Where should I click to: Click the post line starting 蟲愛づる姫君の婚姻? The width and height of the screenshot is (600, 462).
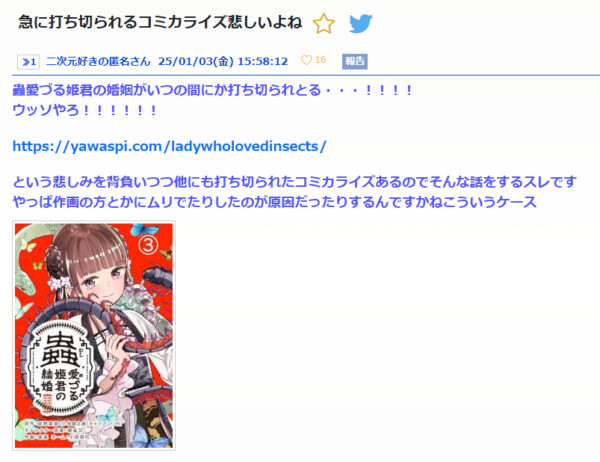tap(213, 91)
